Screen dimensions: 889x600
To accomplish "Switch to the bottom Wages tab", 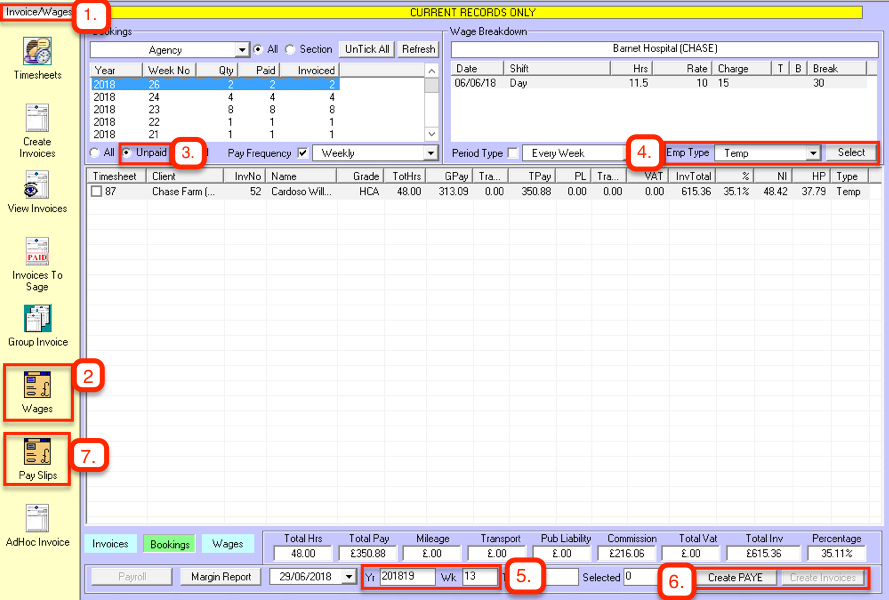I will pos(227,544).
